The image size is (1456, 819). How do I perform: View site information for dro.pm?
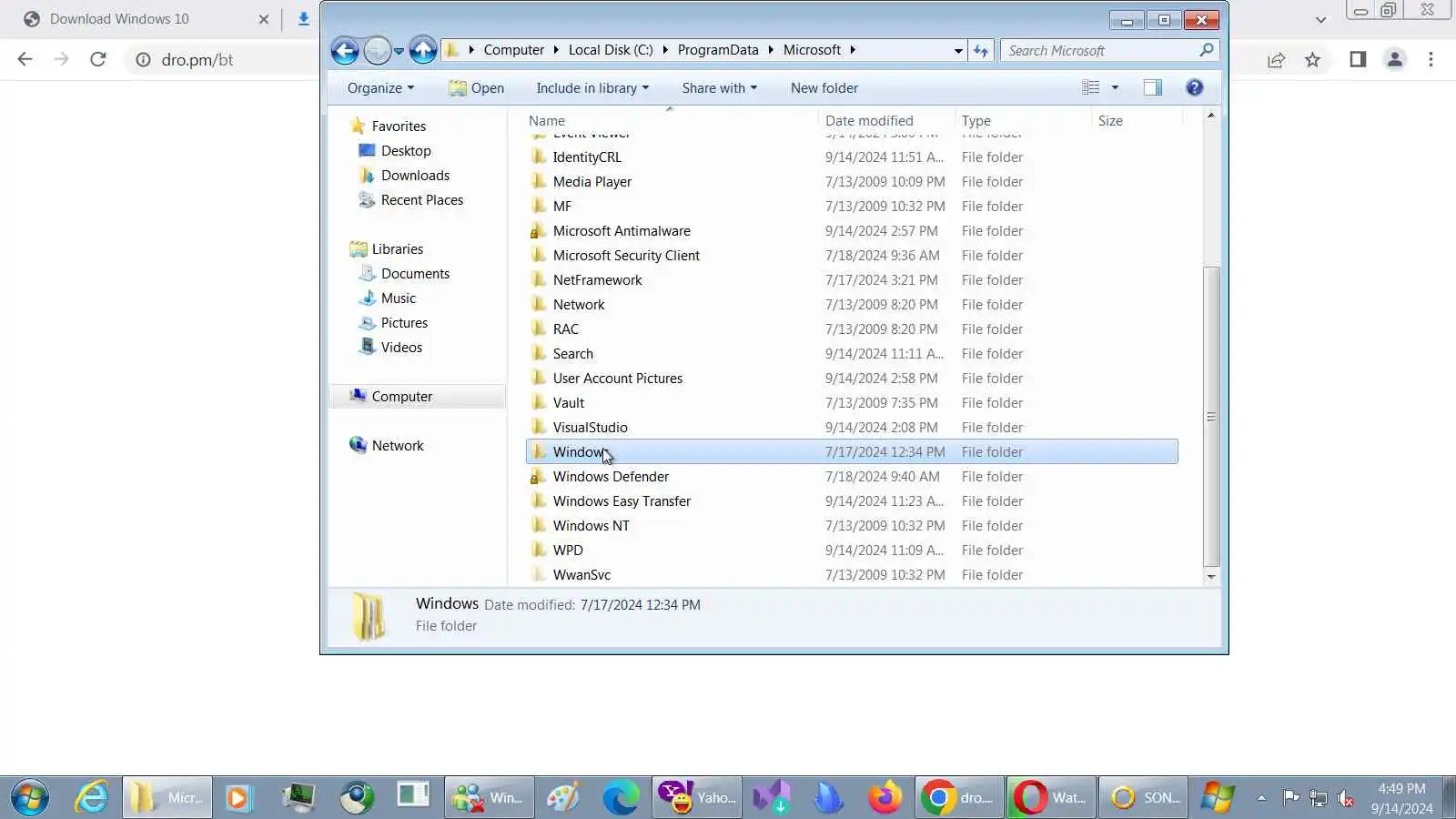pyautogui.click(x=144, y=60)
